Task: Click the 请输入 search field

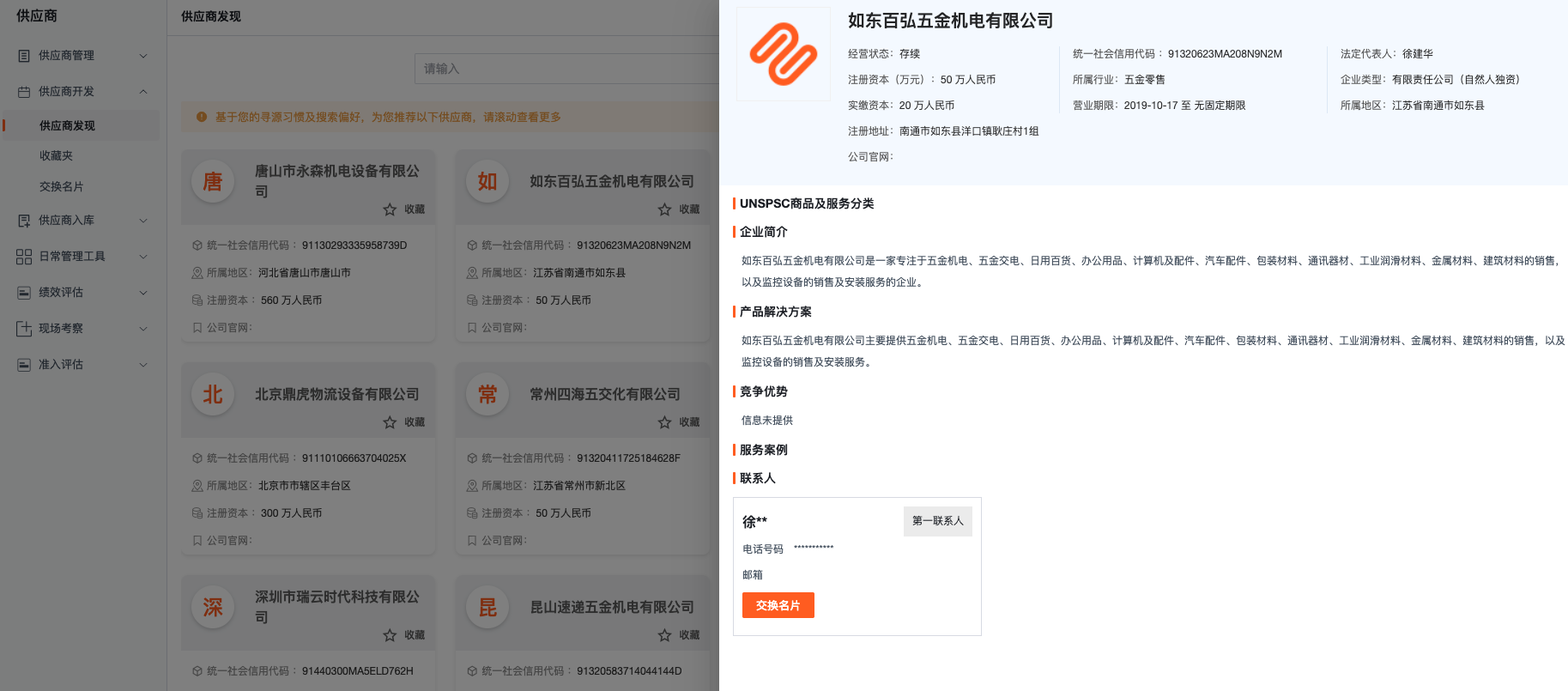Action: pos(566,69)
